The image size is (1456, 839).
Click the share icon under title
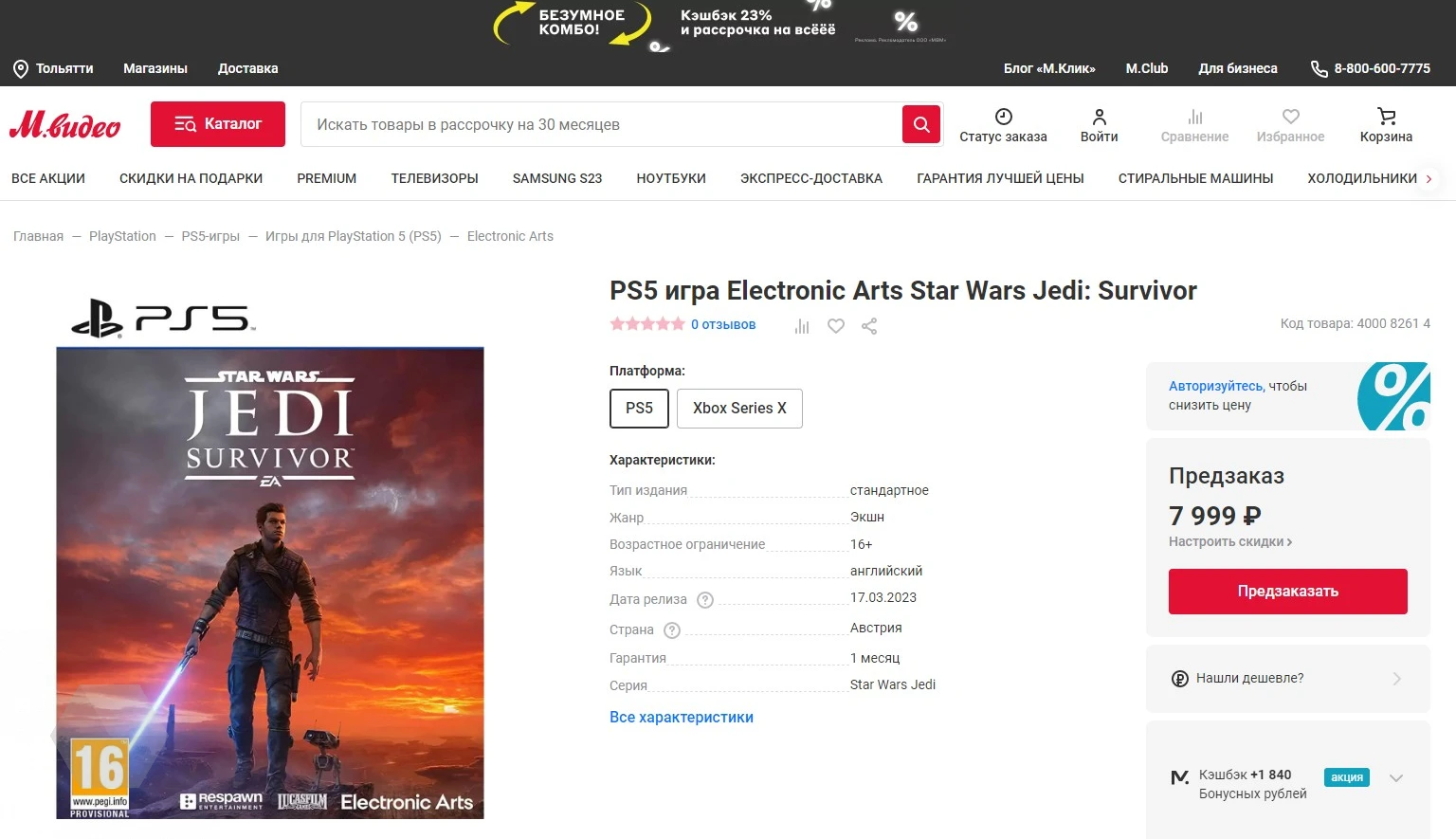coord(869,326)
